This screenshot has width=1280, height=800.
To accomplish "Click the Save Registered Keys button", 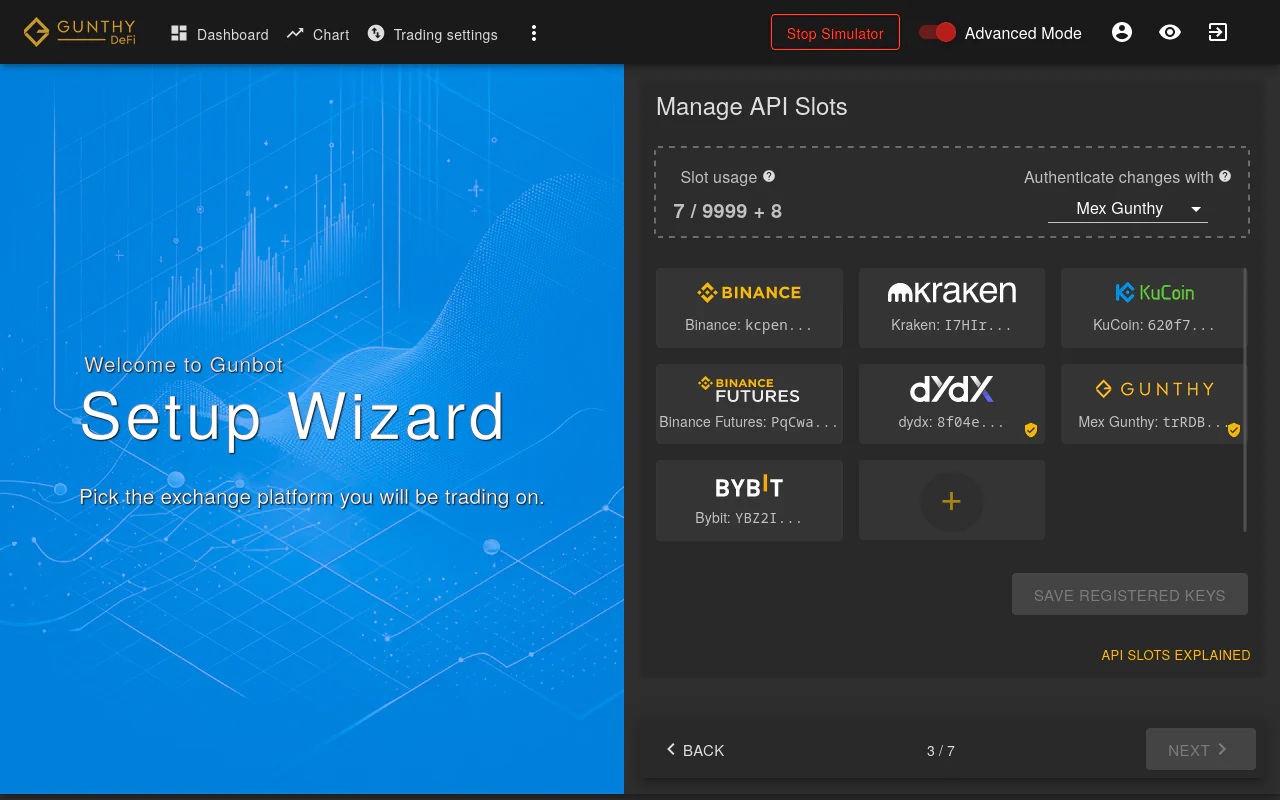I will [1130, 595].
